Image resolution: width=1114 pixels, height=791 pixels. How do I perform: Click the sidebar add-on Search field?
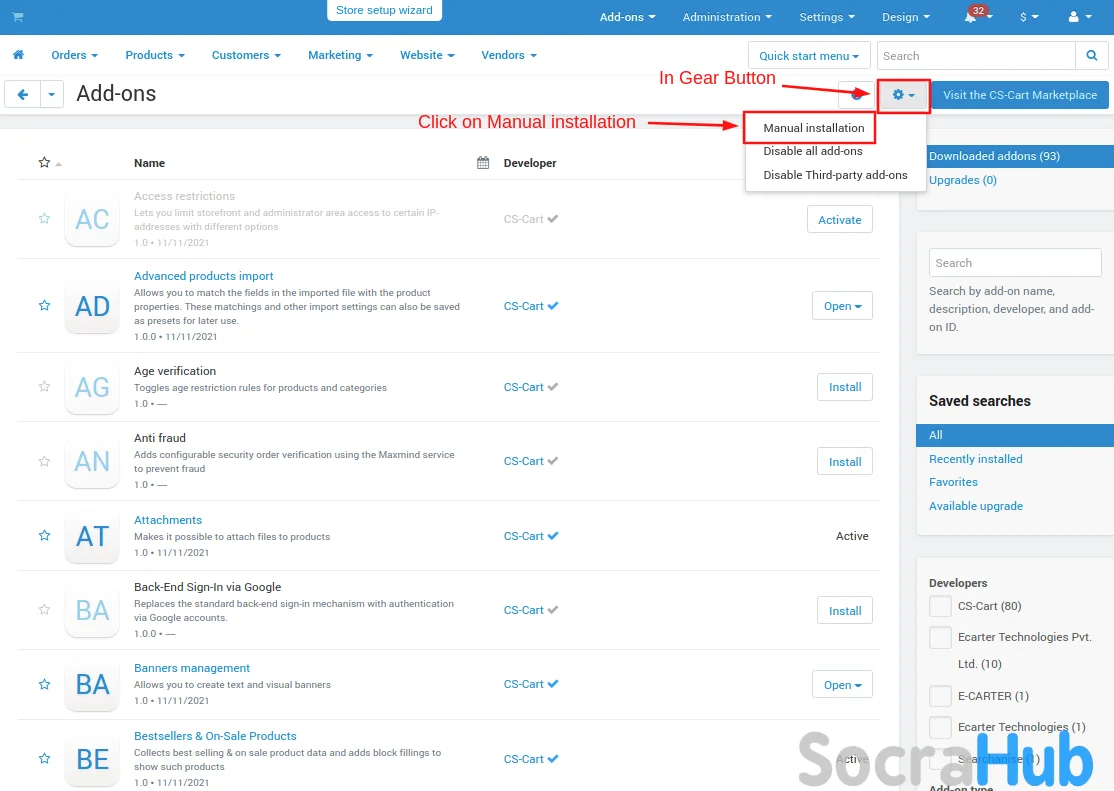pyautogui.click(x=1015, y=263)
